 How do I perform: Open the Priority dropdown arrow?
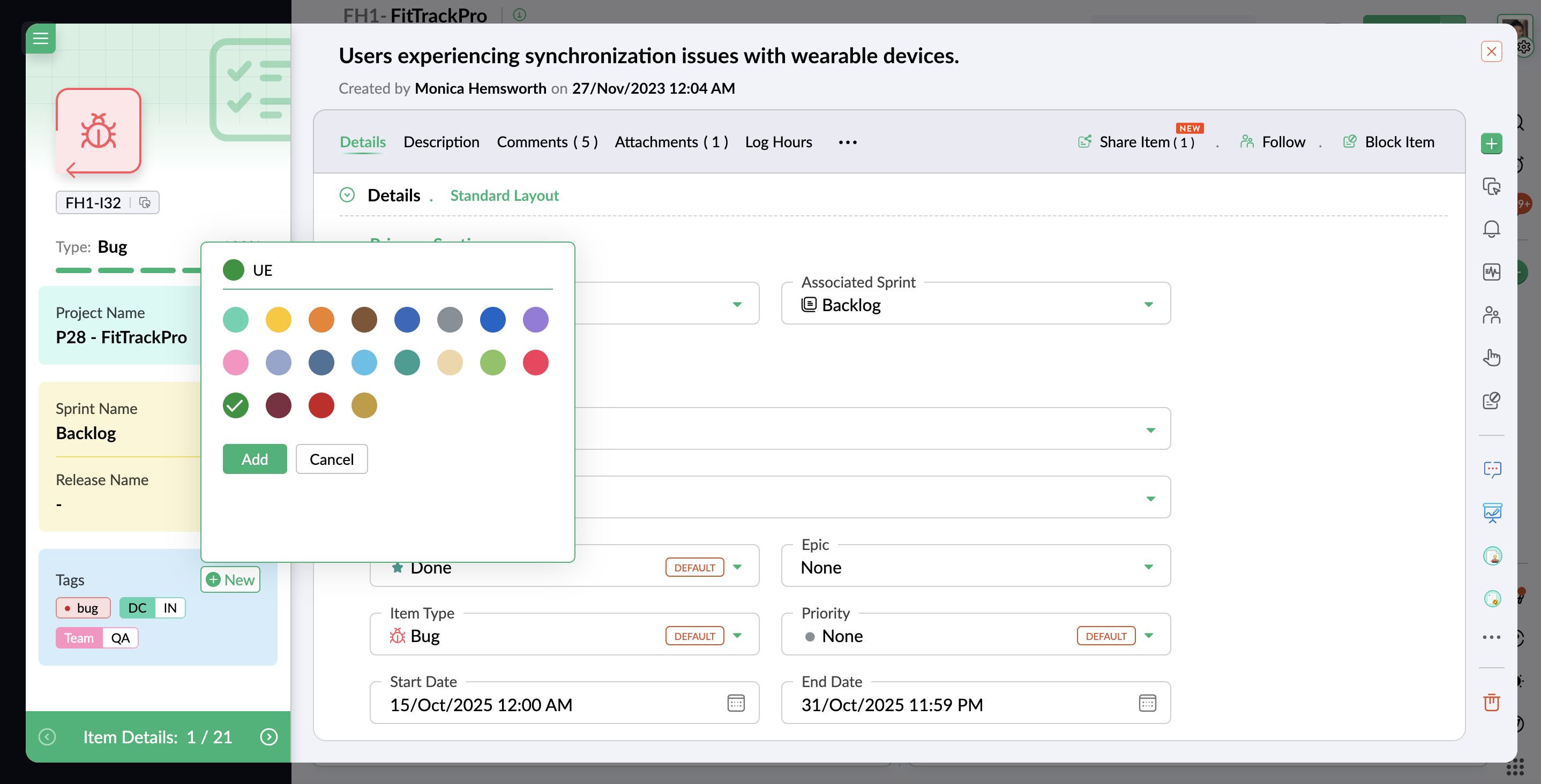click(1148, 635)
